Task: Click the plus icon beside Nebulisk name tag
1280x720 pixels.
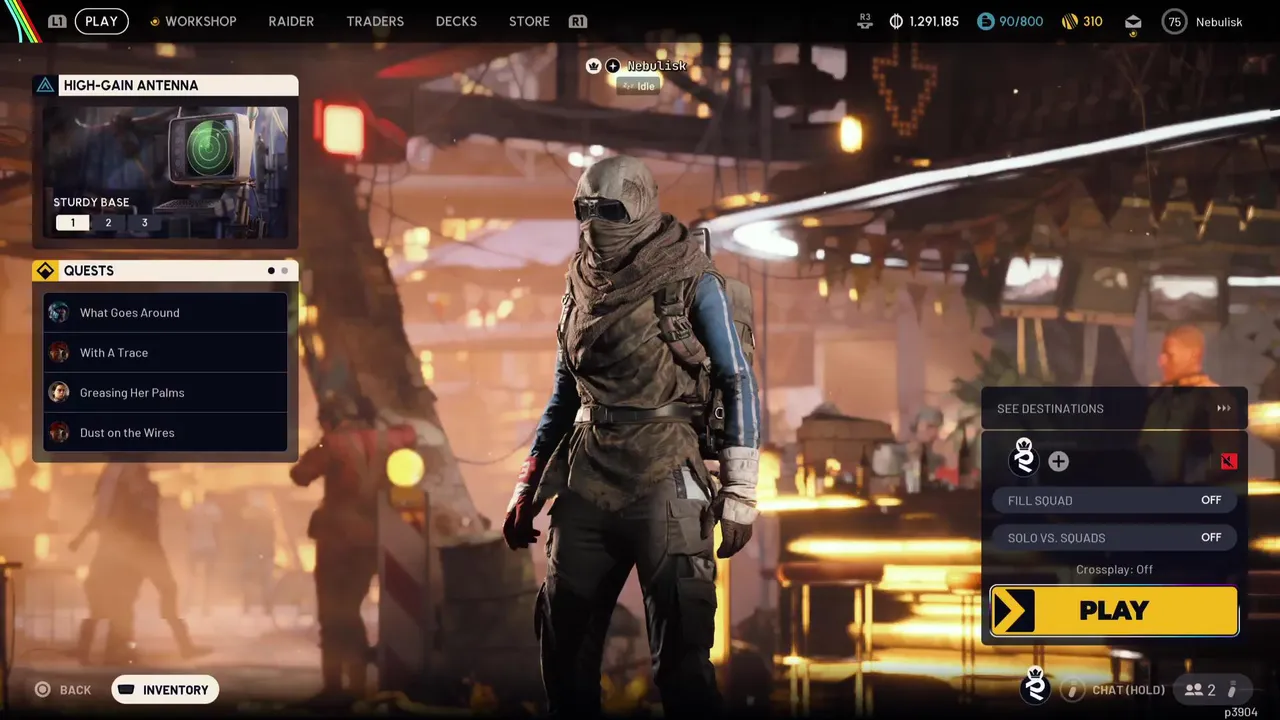Action: point(613,66)
